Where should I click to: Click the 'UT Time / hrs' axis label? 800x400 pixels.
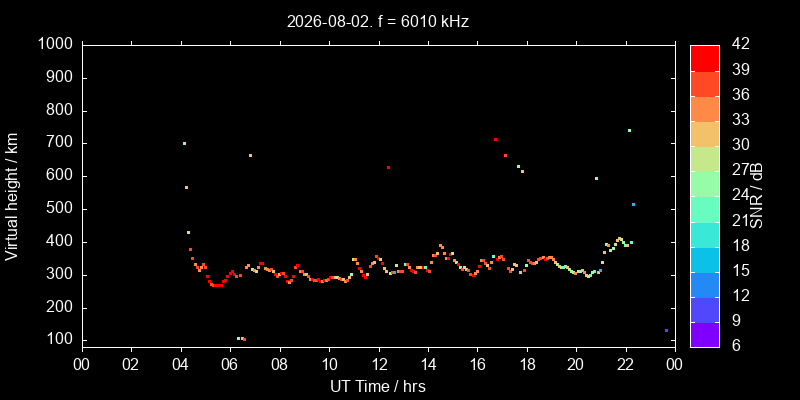tap(378, 386)
